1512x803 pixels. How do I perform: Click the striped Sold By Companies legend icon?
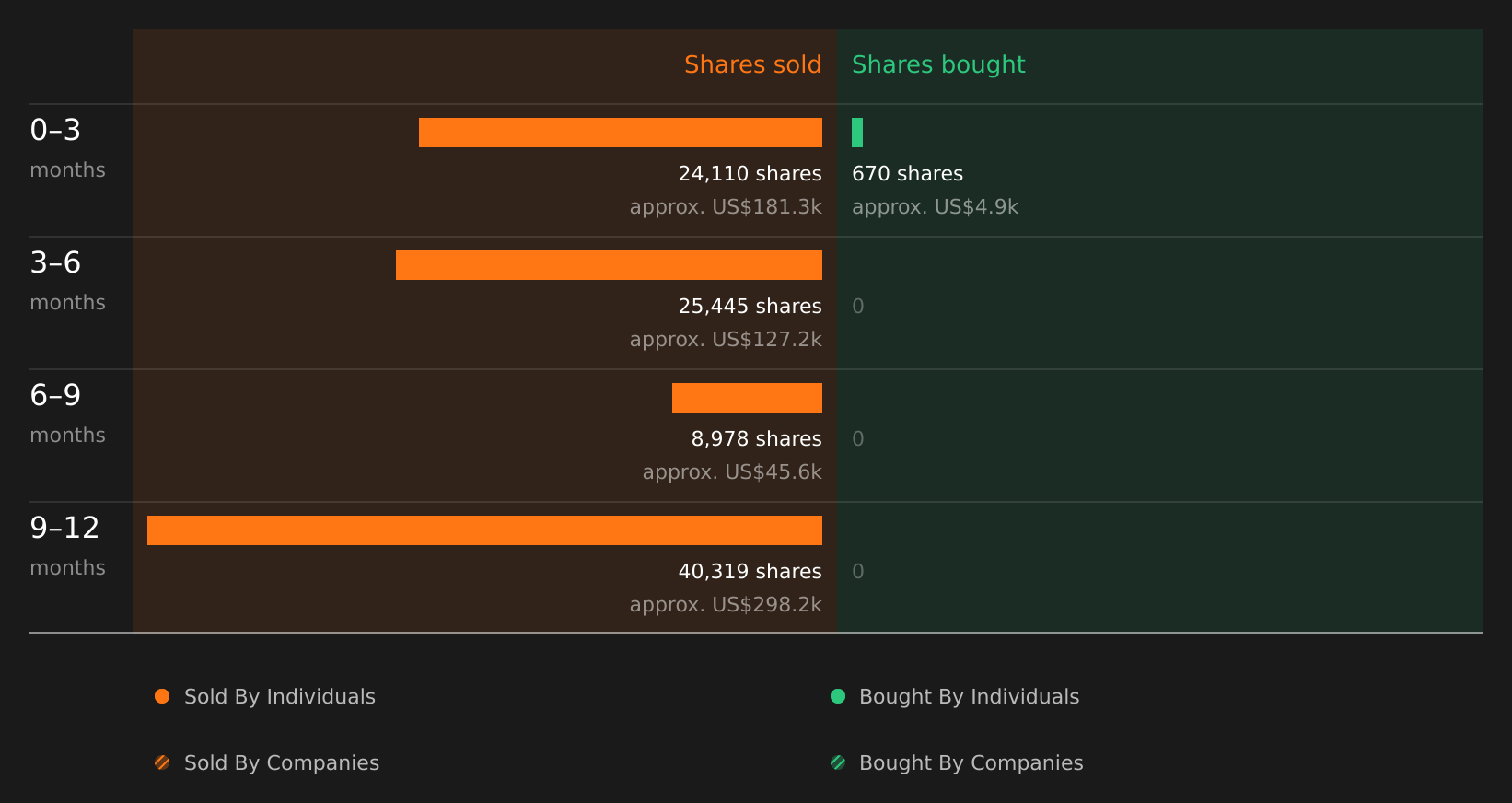coord(162,762)
